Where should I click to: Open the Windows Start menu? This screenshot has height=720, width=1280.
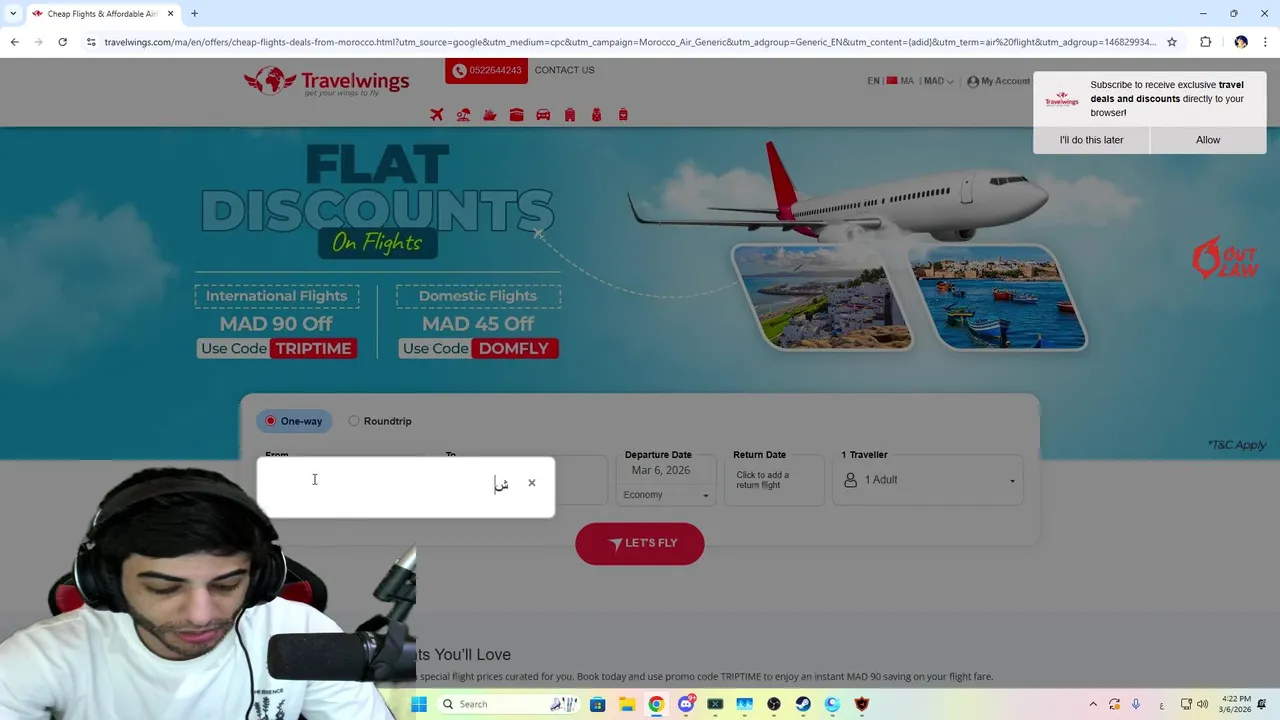pos(419,704)
